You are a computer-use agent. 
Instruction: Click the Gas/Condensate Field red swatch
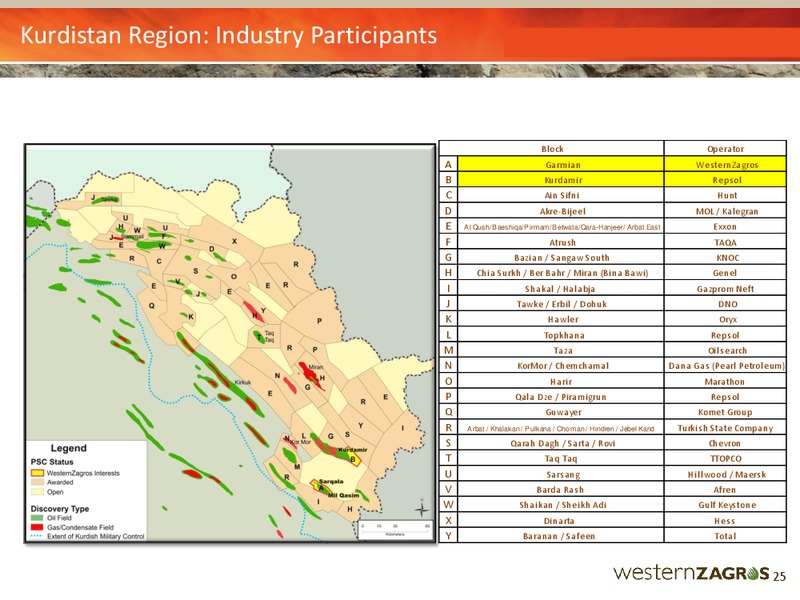pos(37,527)
